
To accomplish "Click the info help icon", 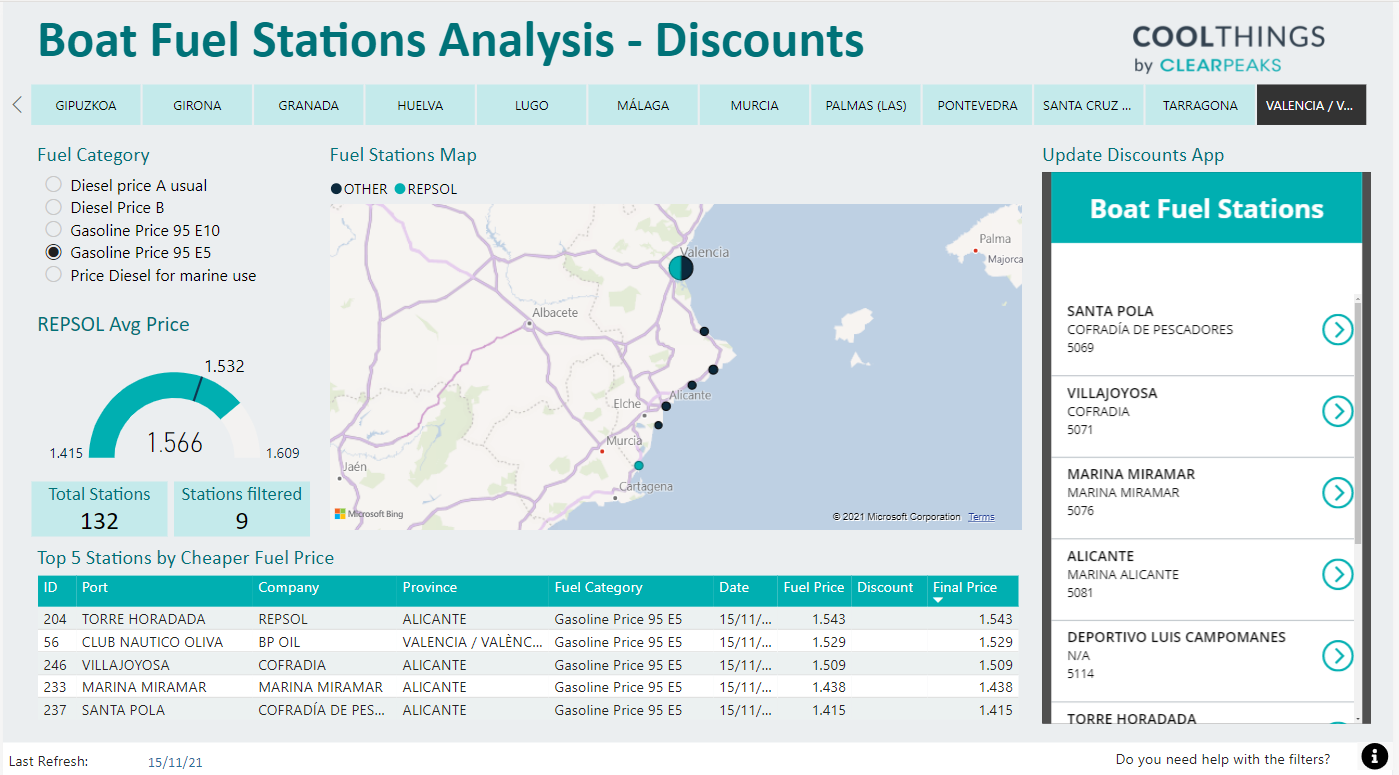I will click(x=1375, y=757).
